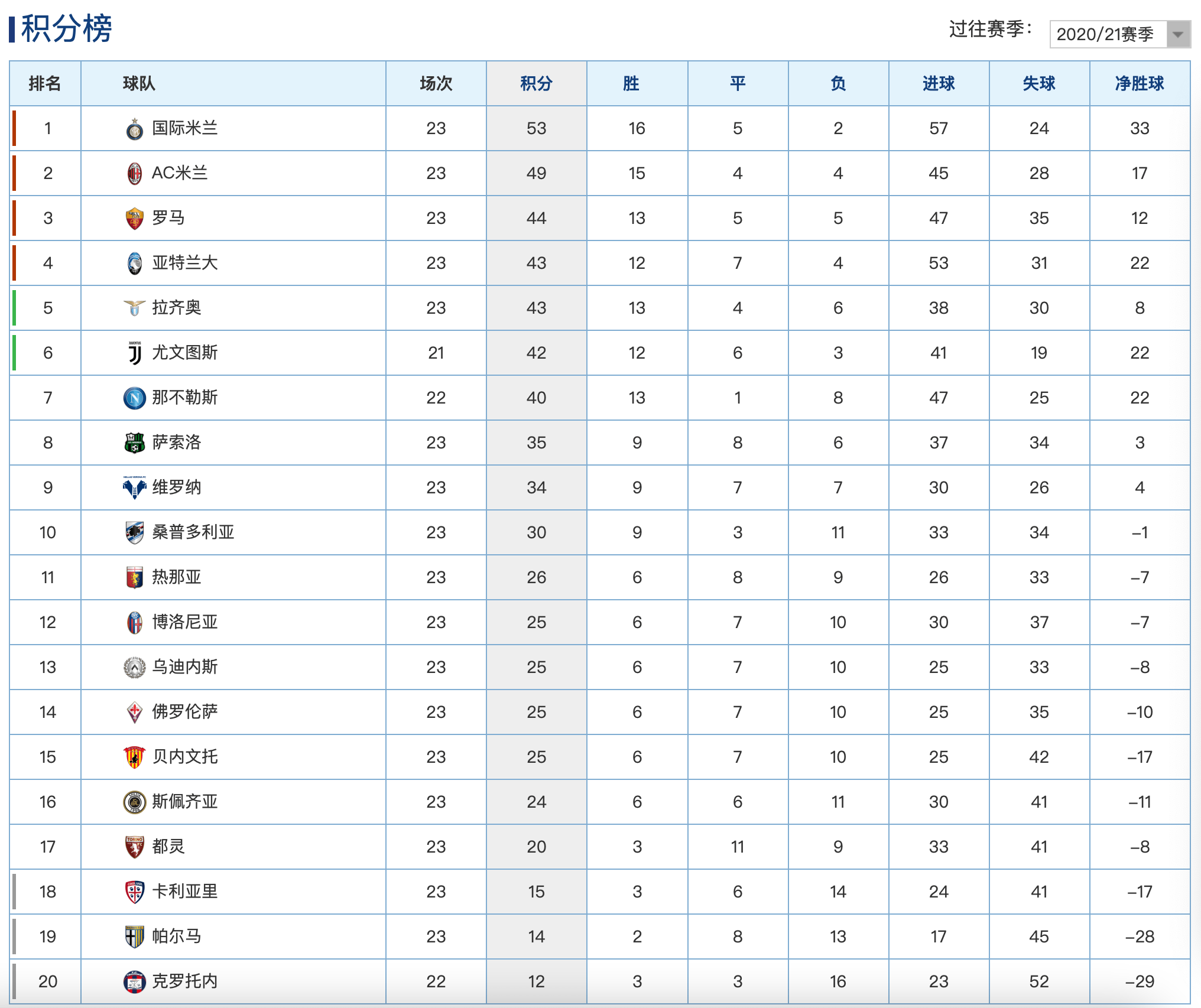Click the Juventus logo icon
The height and width of the screenshot is (1008, 1201).
coord(135,353)
